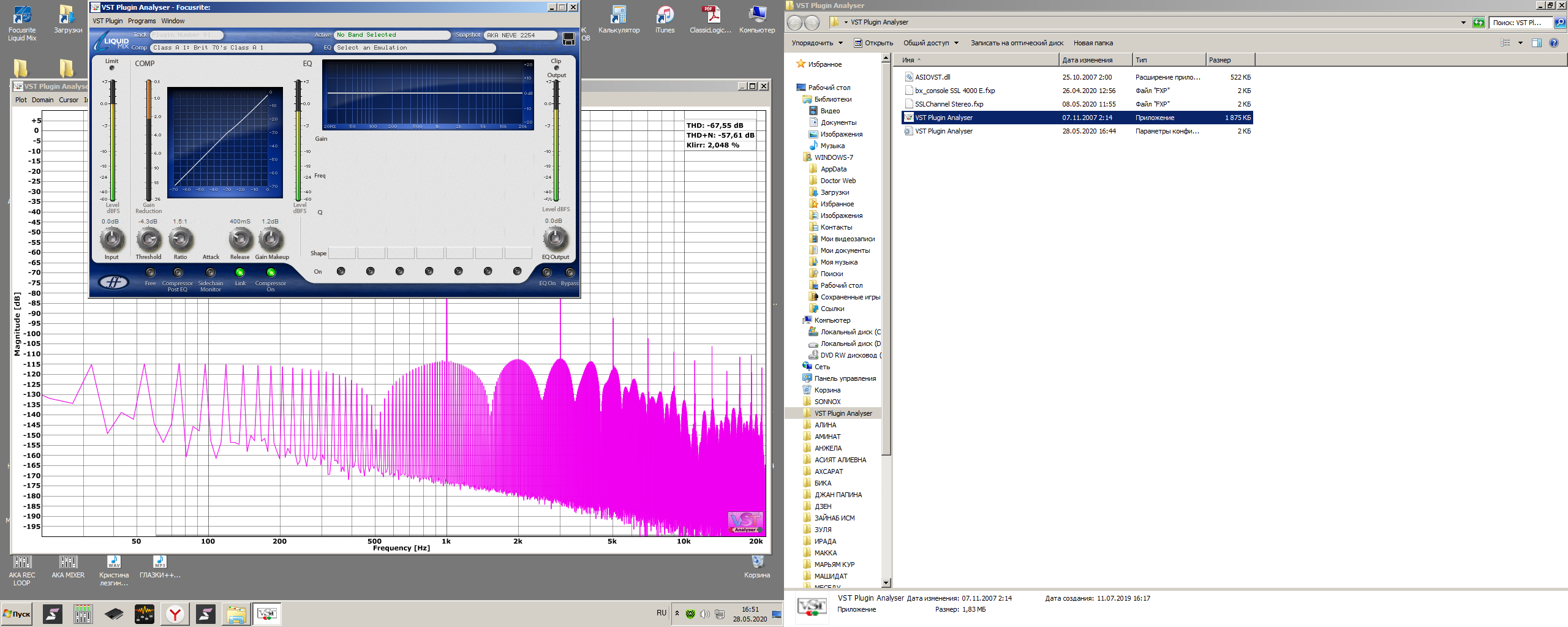Launch iTunes from the desktop
This screenshot has width=1568, height=627.
(665, 20)
